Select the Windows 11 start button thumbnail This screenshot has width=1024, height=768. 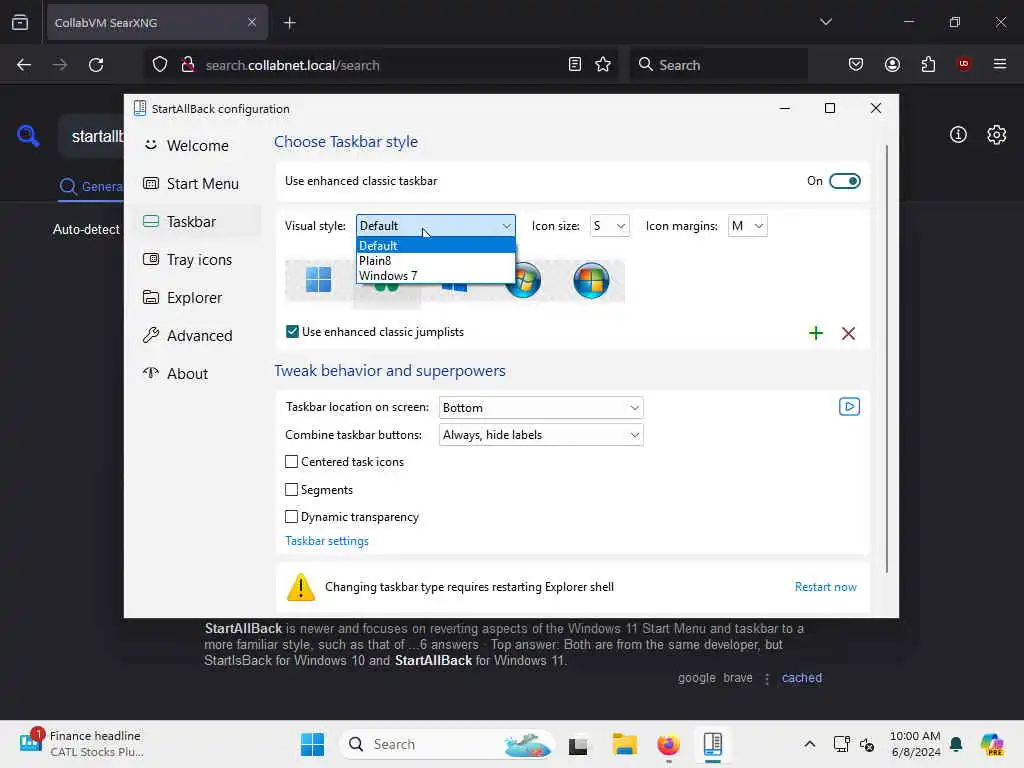(x=319, y=280)
